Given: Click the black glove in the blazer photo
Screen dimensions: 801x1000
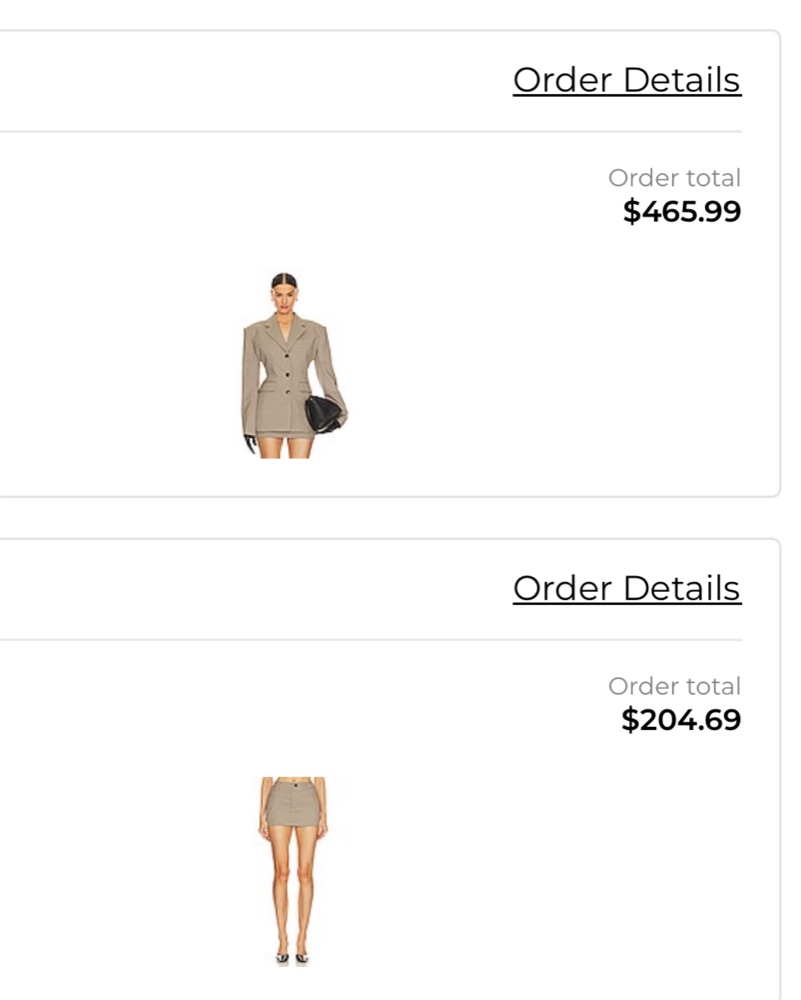Looking at the screenshot, I should 249,443.
